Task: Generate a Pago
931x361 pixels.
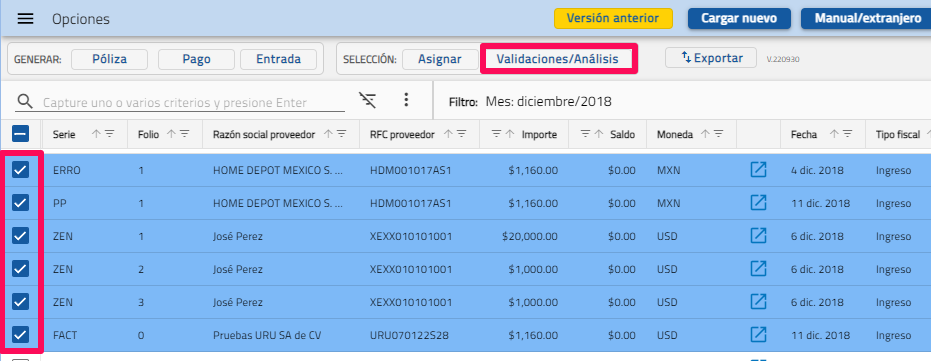Action: 197,59
